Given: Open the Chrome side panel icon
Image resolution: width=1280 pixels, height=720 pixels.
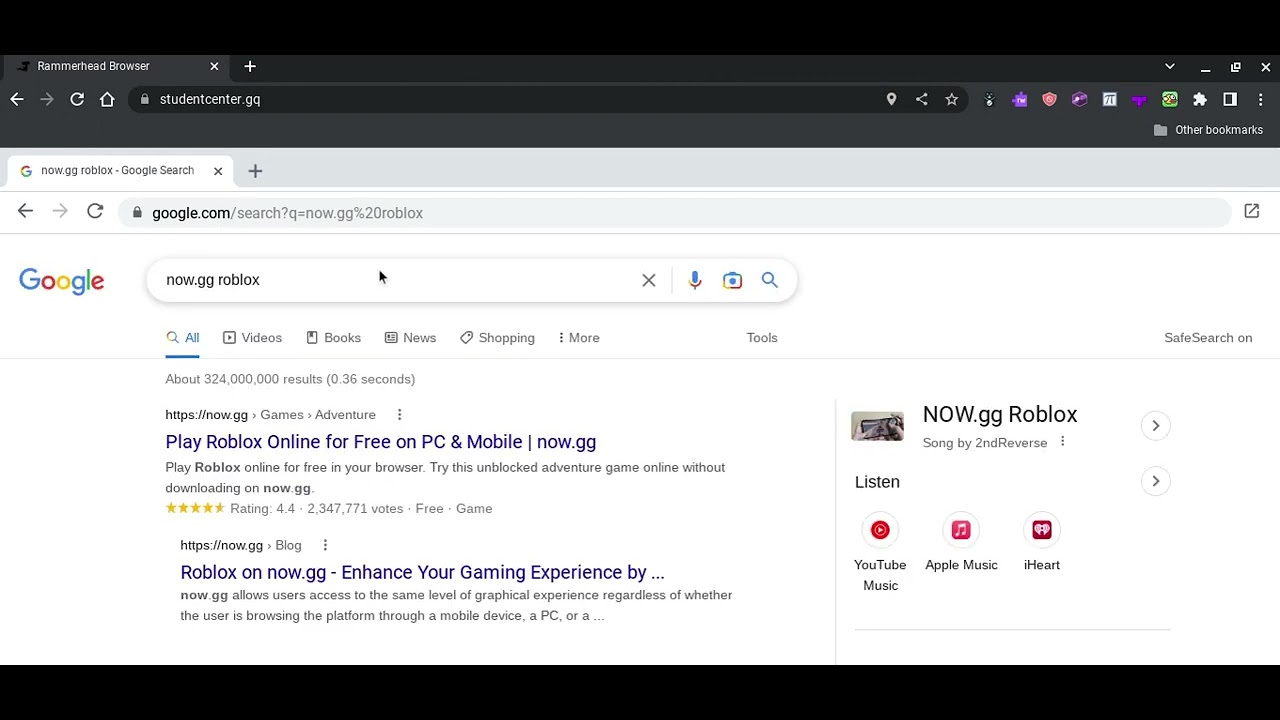Looking at the screenshot, I should click(1230, 99).
